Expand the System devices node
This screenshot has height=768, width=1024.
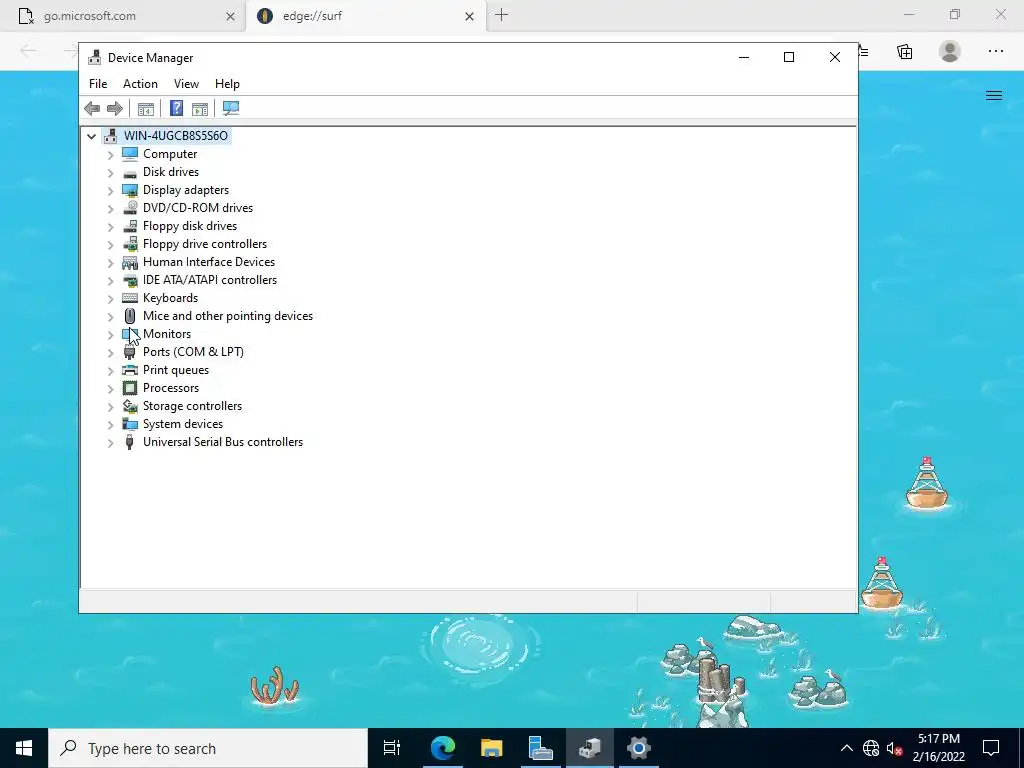coord(110,424)
